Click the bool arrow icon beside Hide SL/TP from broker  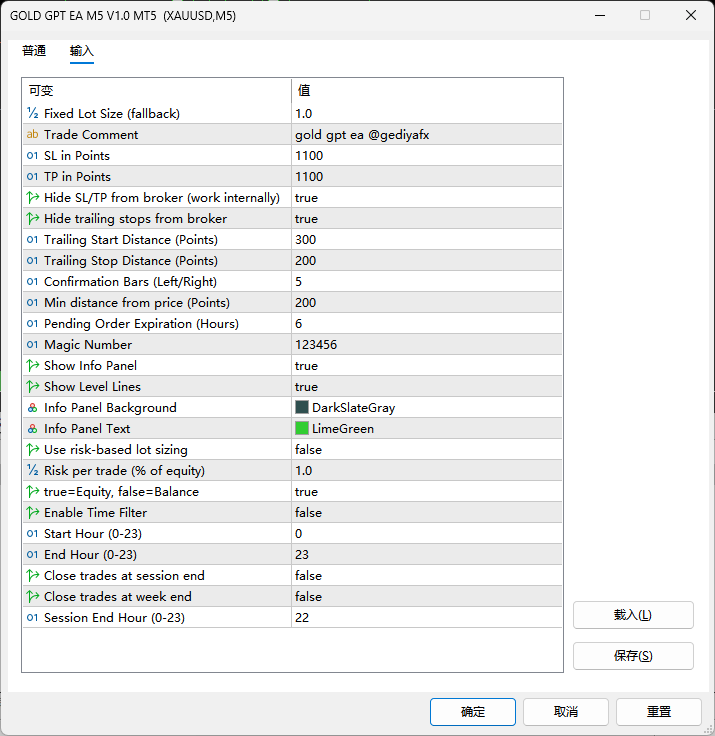point(32,197)
